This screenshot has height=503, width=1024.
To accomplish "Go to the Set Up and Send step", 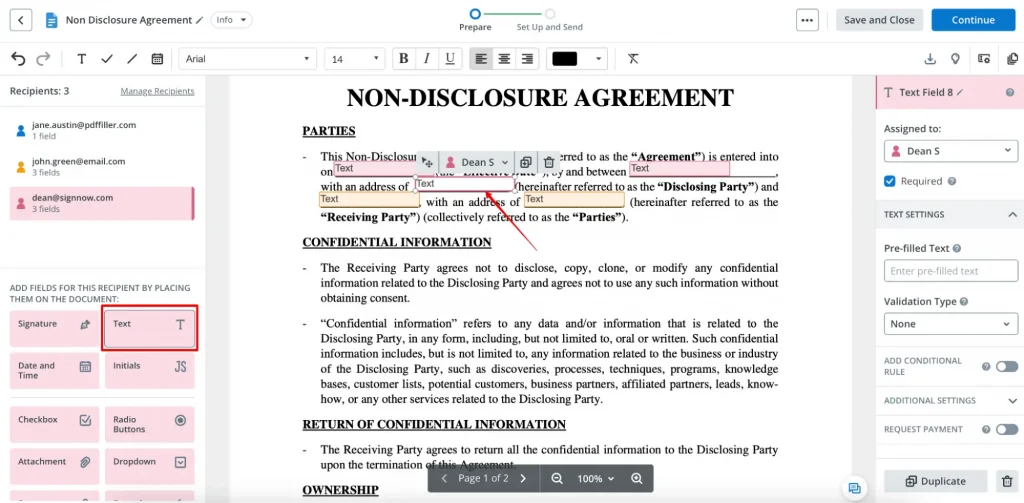I will [549, 20].
